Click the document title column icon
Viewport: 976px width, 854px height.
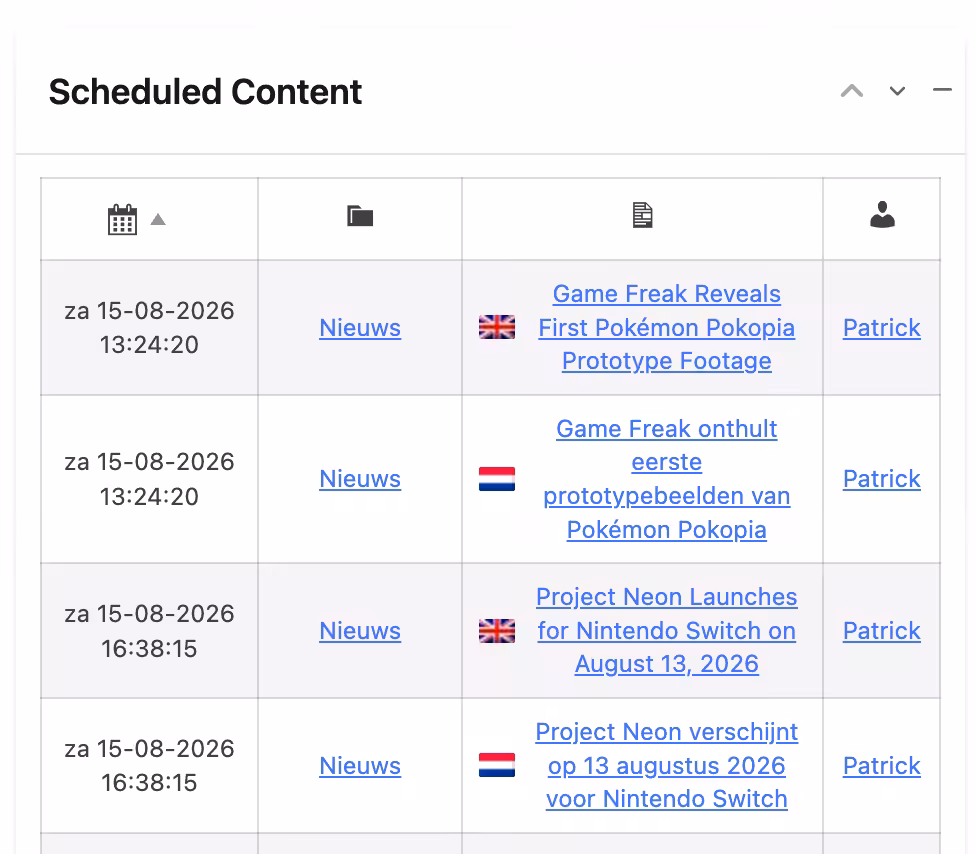[642, 215]
